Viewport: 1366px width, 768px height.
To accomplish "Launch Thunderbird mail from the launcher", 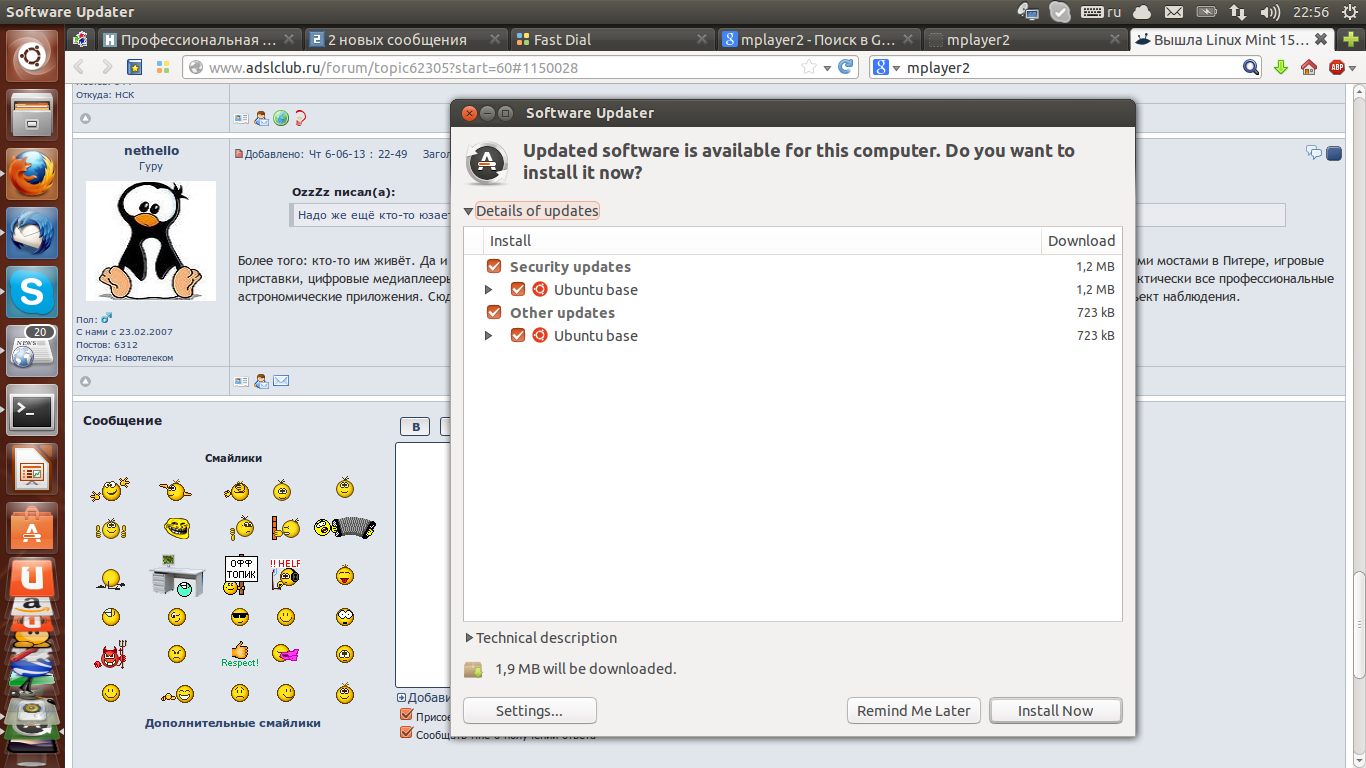I will [x=32, y=234].
